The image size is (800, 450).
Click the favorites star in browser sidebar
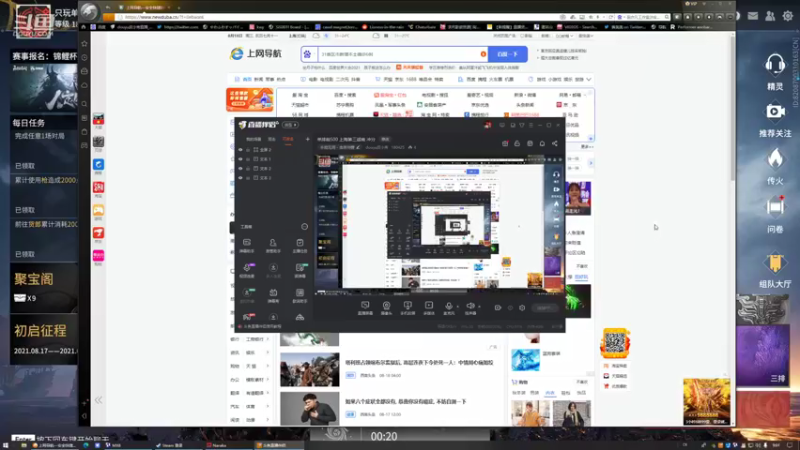pyautogui.click(x=85, y=44)
